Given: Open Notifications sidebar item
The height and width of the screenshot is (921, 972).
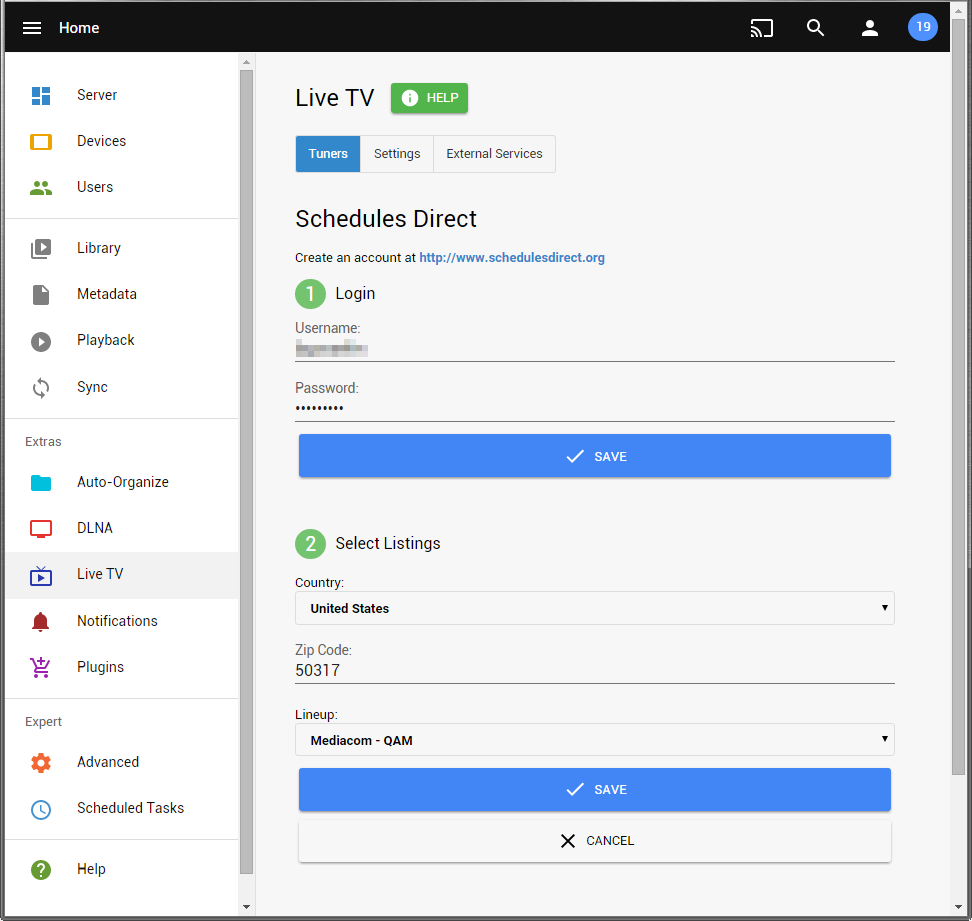Looking at the screenshot, I should [x=122, y=621].
